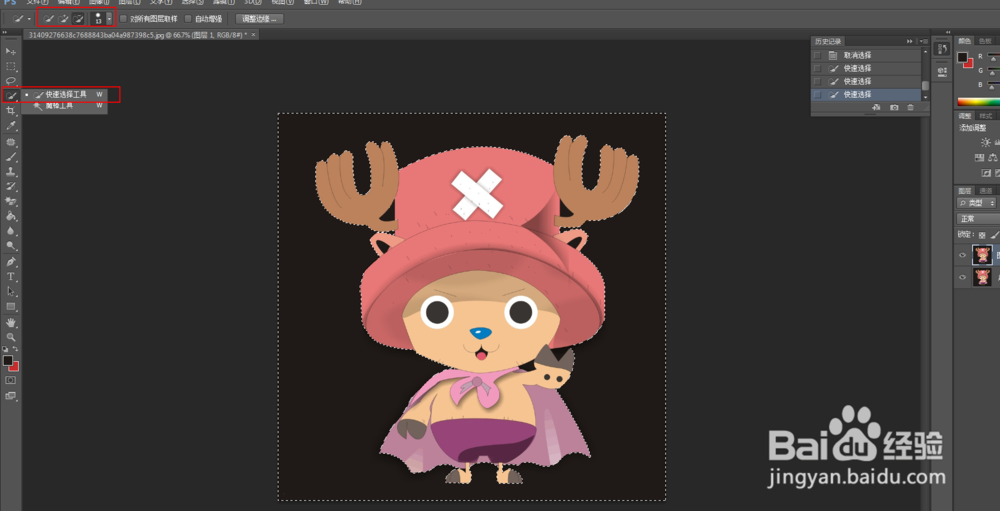Select the Lasso tool
The height and width of the screenshot is (511, 1000).
11,81
